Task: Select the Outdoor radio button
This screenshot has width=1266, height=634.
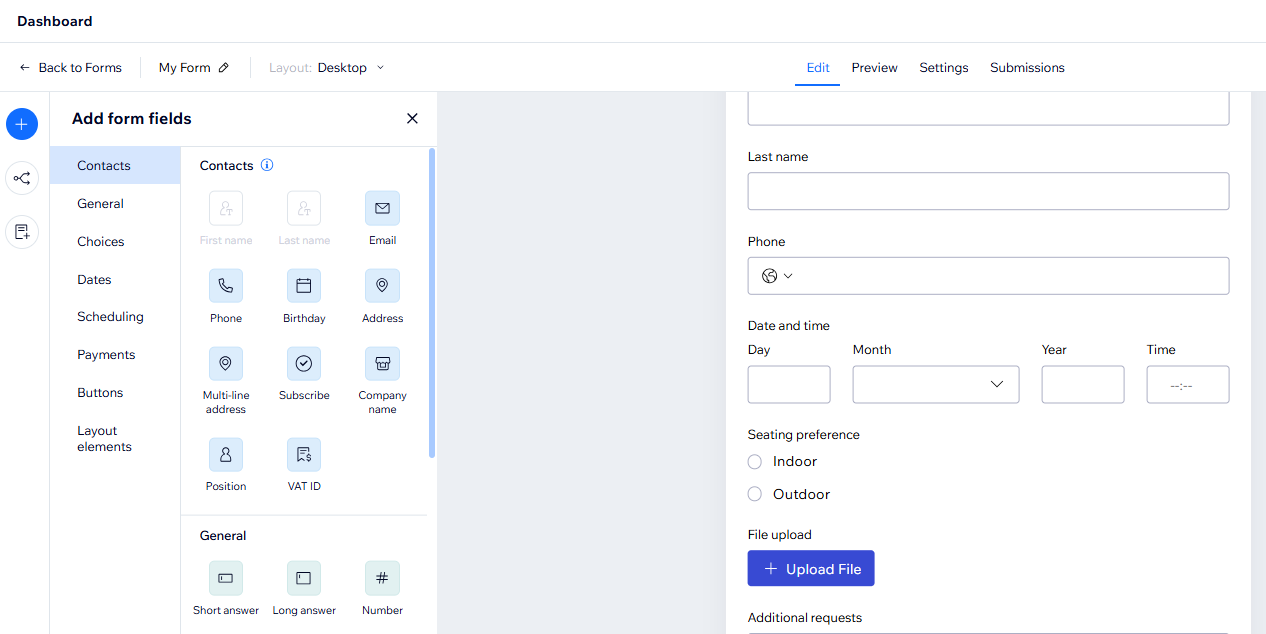Action: (x=755, y=494)
